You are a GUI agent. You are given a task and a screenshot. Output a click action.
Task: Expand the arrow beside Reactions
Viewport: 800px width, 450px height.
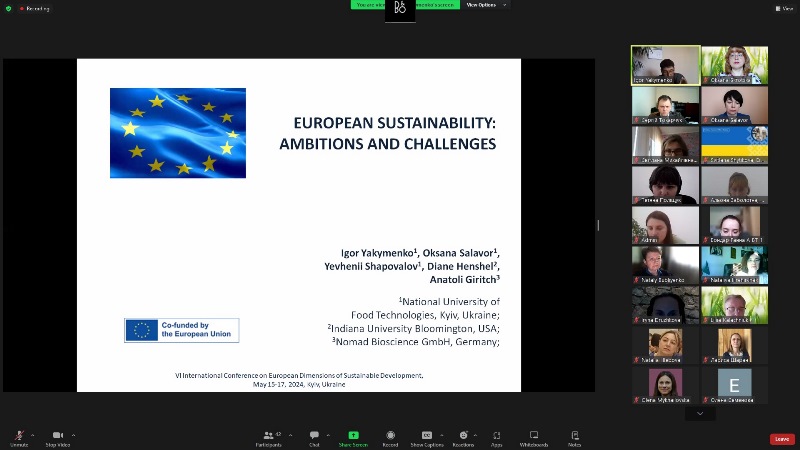[476, 435]
